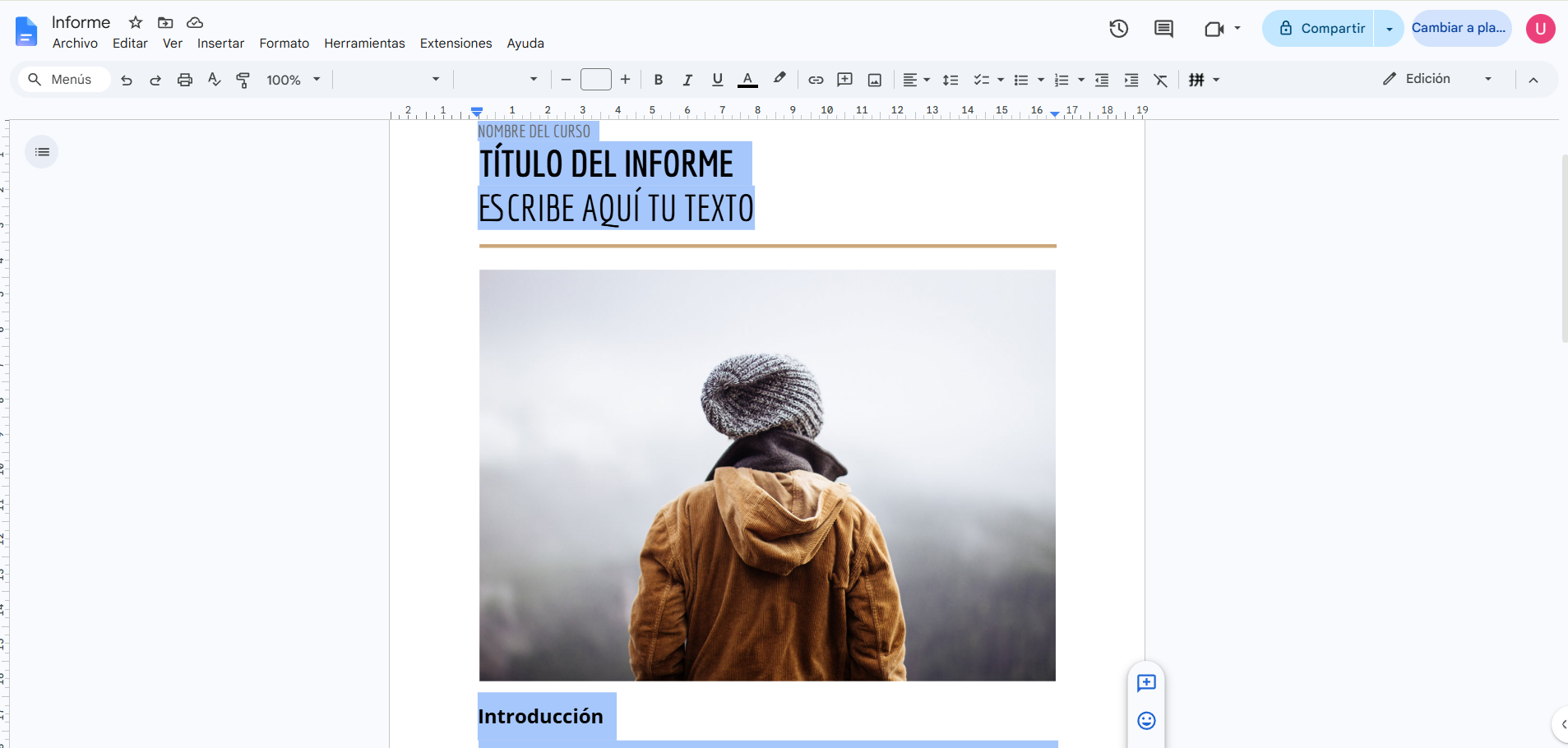Add comment on page margin
The height and width of the screenshot is (748, 1568).
(1146, 683)
